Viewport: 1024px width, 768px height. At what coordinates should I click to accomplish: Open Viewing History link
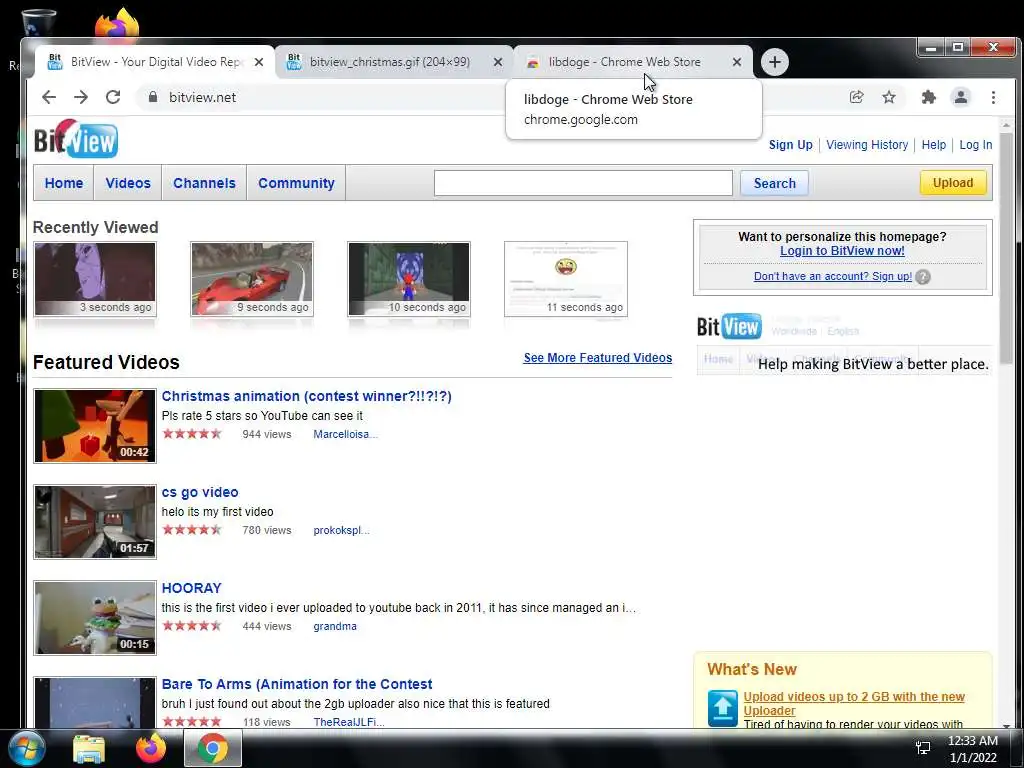point(867,145)
